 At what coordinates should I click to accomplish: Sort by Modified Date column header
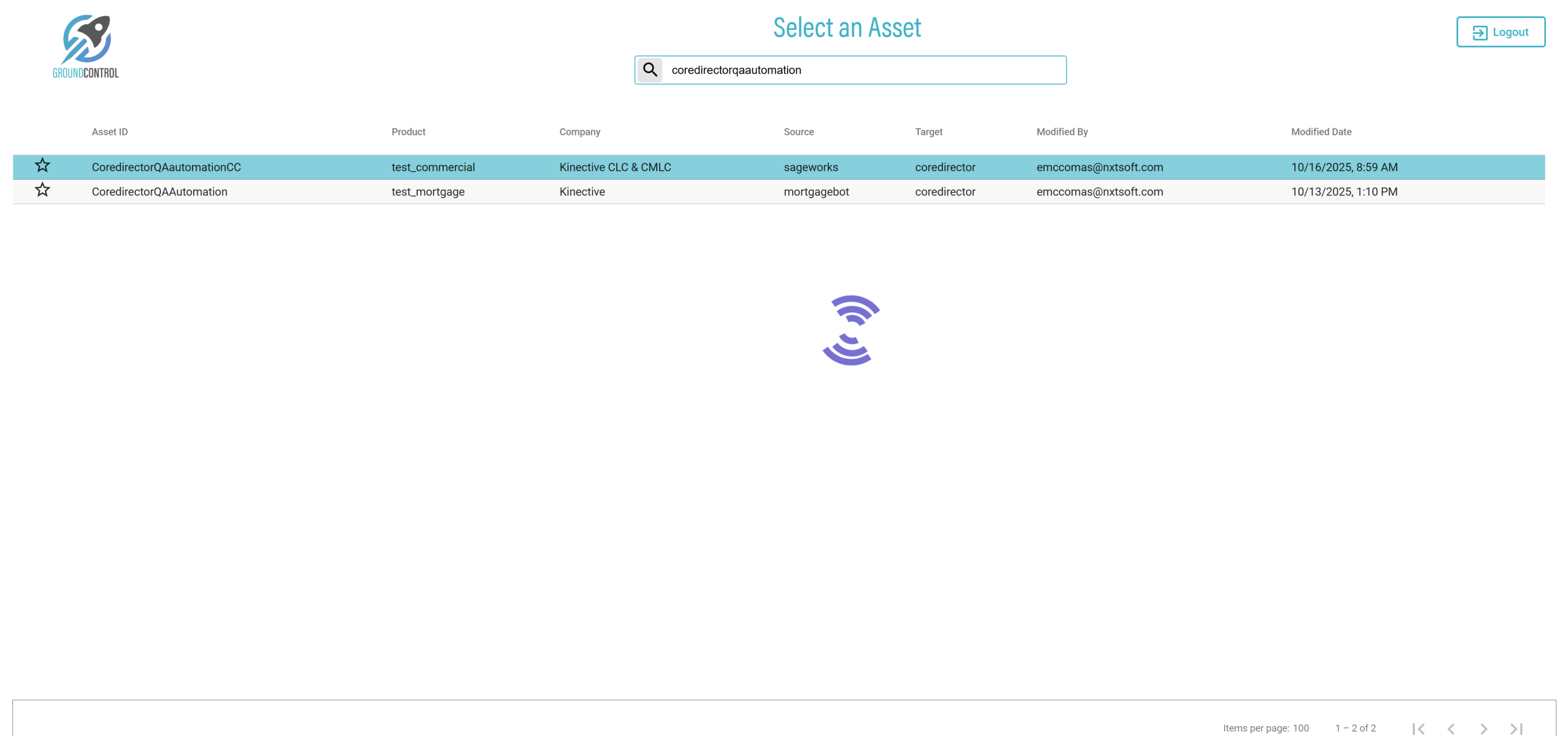(1321, 131)
